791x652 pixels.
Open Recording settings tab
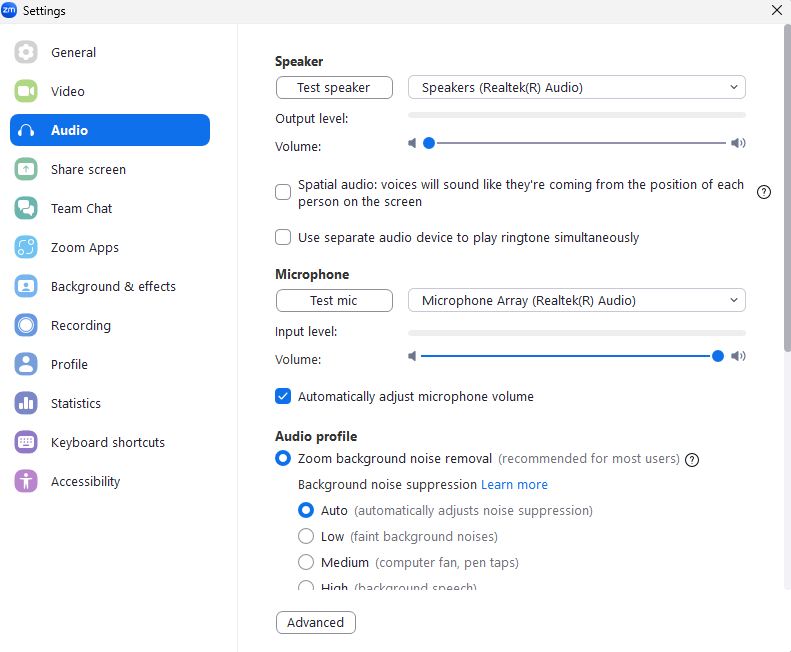[110, 325]
